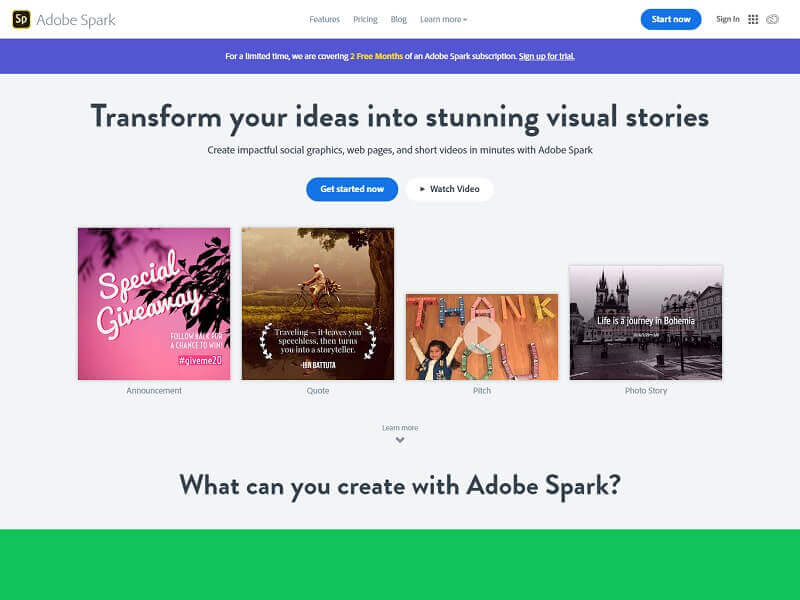800x600 pixels.
Task: Click the Watch Video button
Action: point(449,189)
